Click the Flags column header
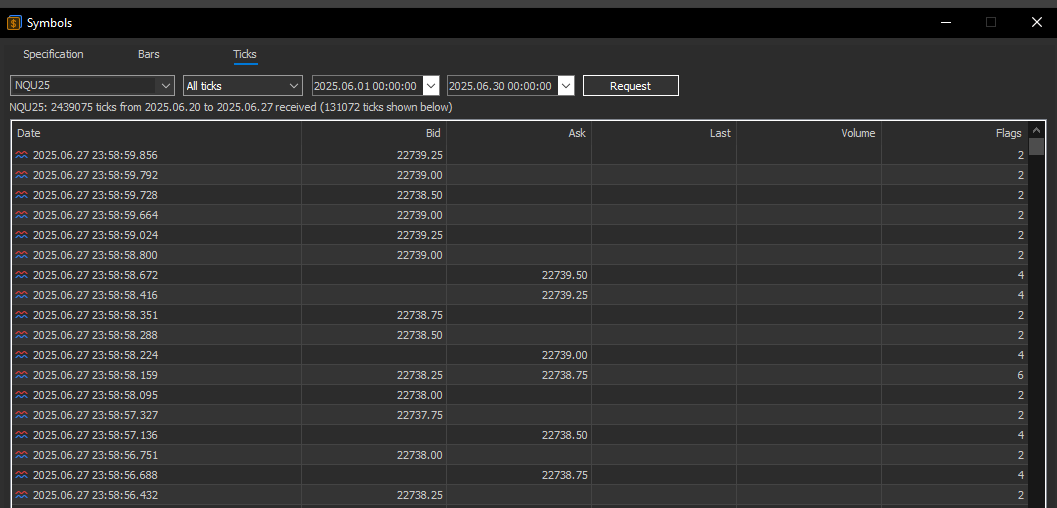This screenshot has height=508, width=1057. 954,133
